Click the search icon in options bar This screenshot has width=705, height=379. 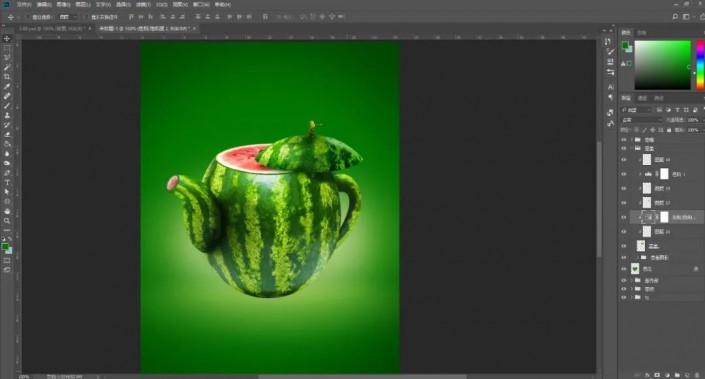(x=675, y=17)
